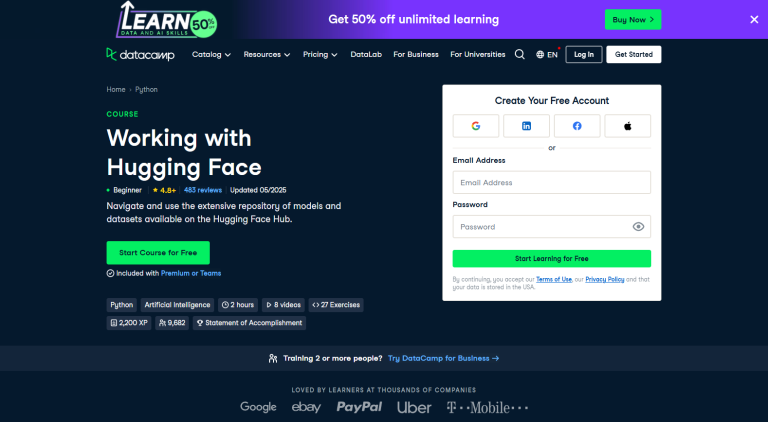This screenshot has width=768, height=422.
Task: Go to For Business page
Action: coord(416,54)
